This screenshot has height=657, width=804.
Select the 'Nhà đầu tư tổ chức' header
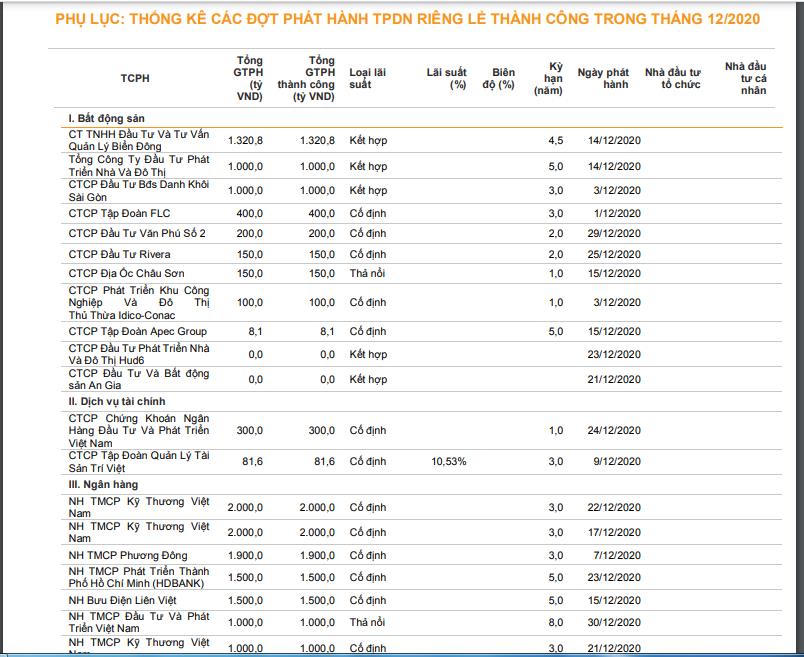(x=673, y=78)
